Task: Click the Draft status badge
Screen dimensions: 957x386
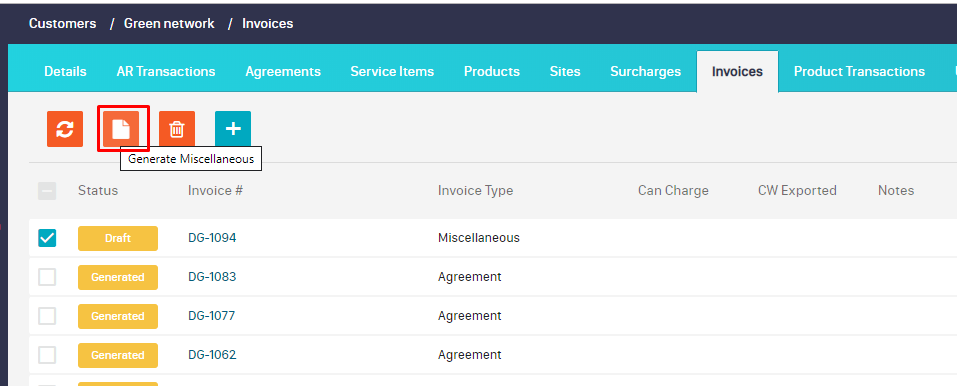Action: coord(118,238)
